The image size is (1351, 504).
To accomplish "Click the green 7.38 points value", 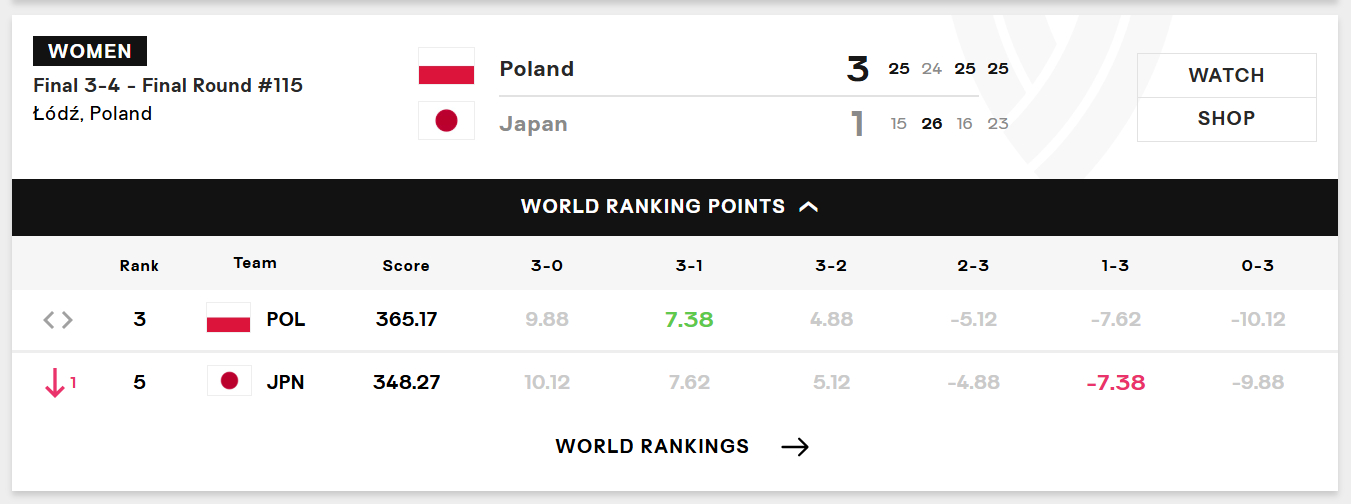I will point(689,320).
